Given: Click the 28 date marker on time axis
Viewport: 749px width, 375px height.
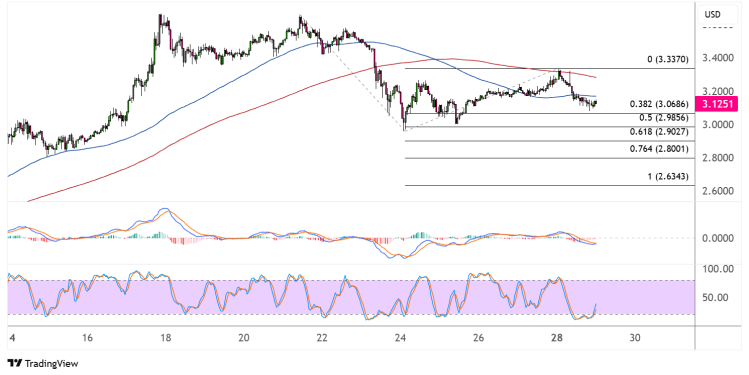Looking at the screenshot, I should [x=556, y=338].
